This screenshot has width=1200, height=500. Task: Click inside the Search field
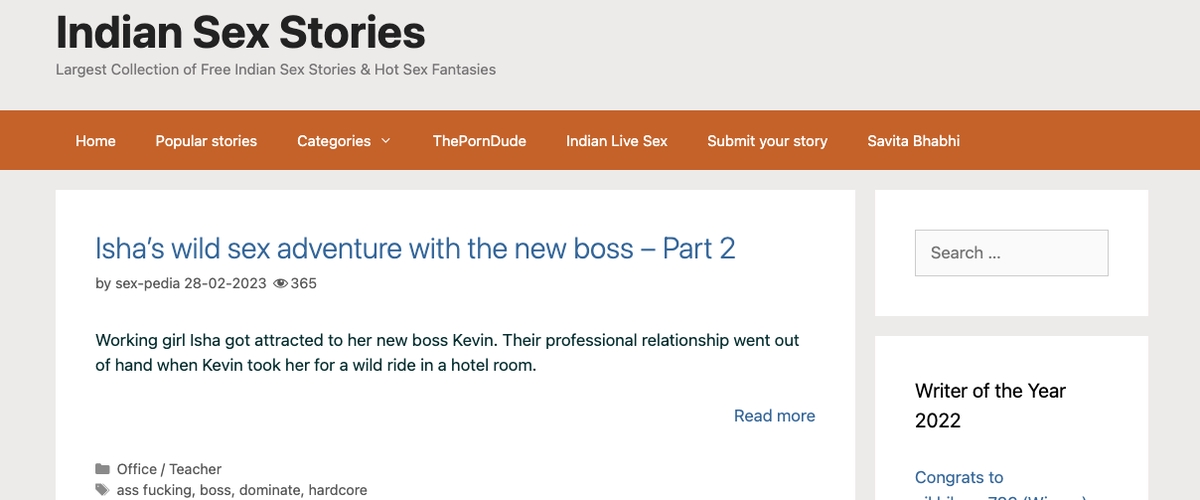(x=1011, y=253)
